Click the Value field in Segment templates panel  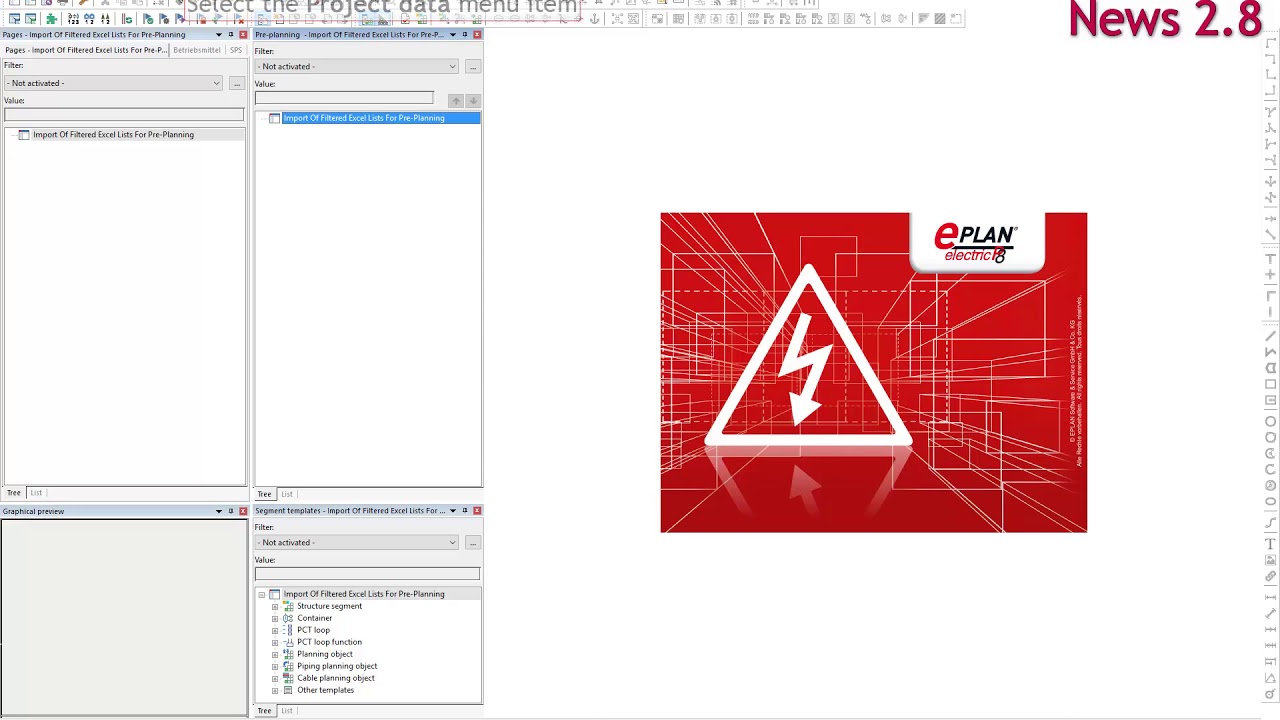367,574
